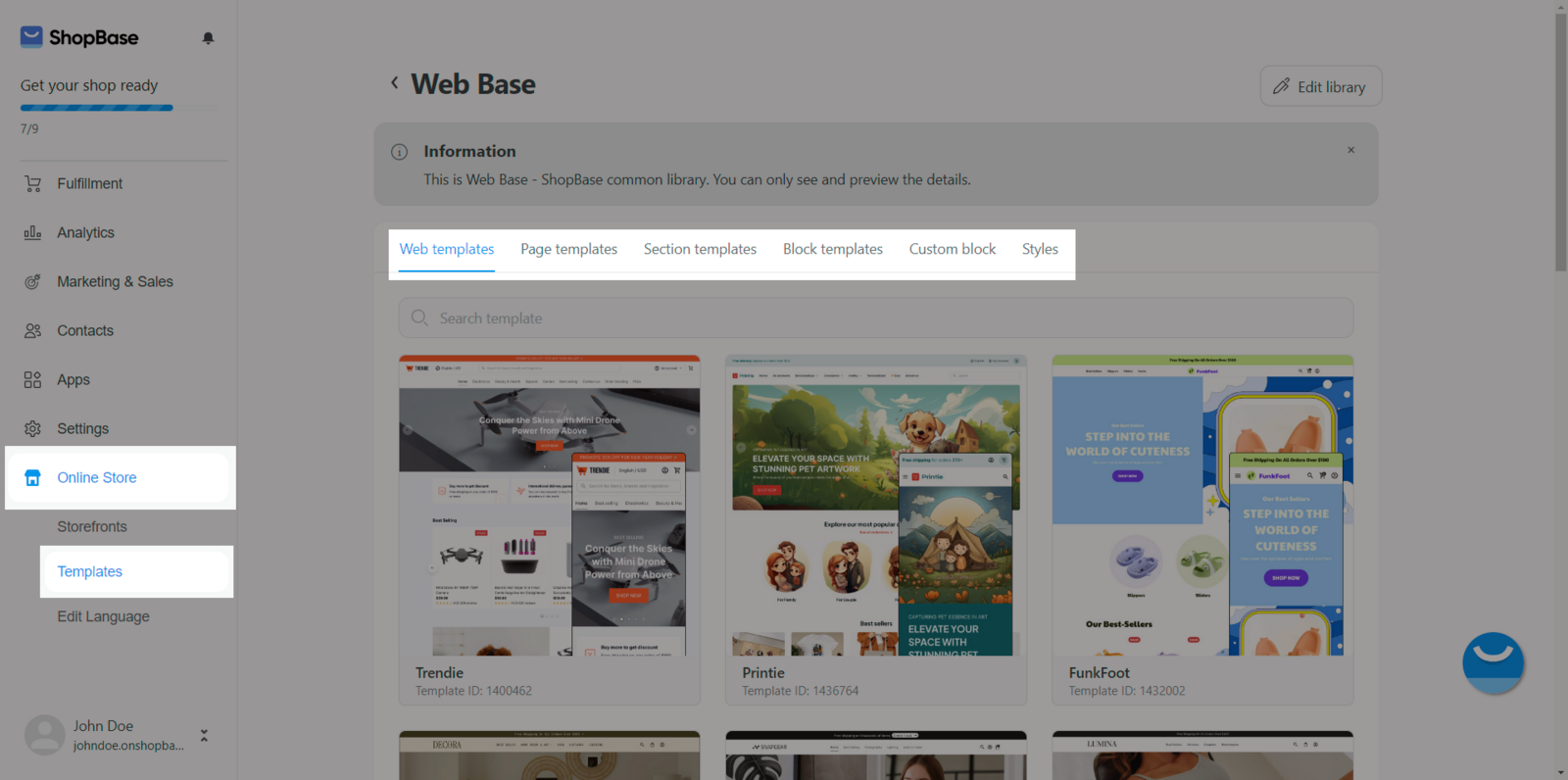Switch to the Page templates tab
Screen dimensions: 1568x780
click(x=569, y=249)
